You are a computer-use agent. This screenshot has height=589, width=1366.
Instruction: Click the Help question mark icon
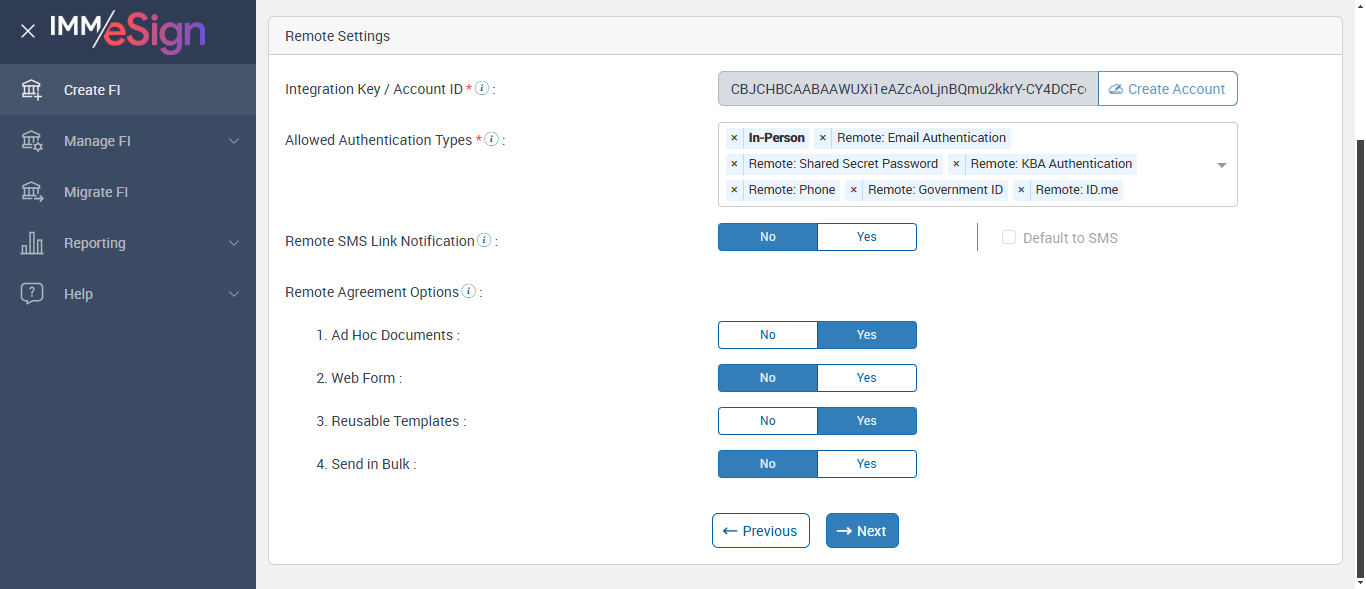(32, 294)
